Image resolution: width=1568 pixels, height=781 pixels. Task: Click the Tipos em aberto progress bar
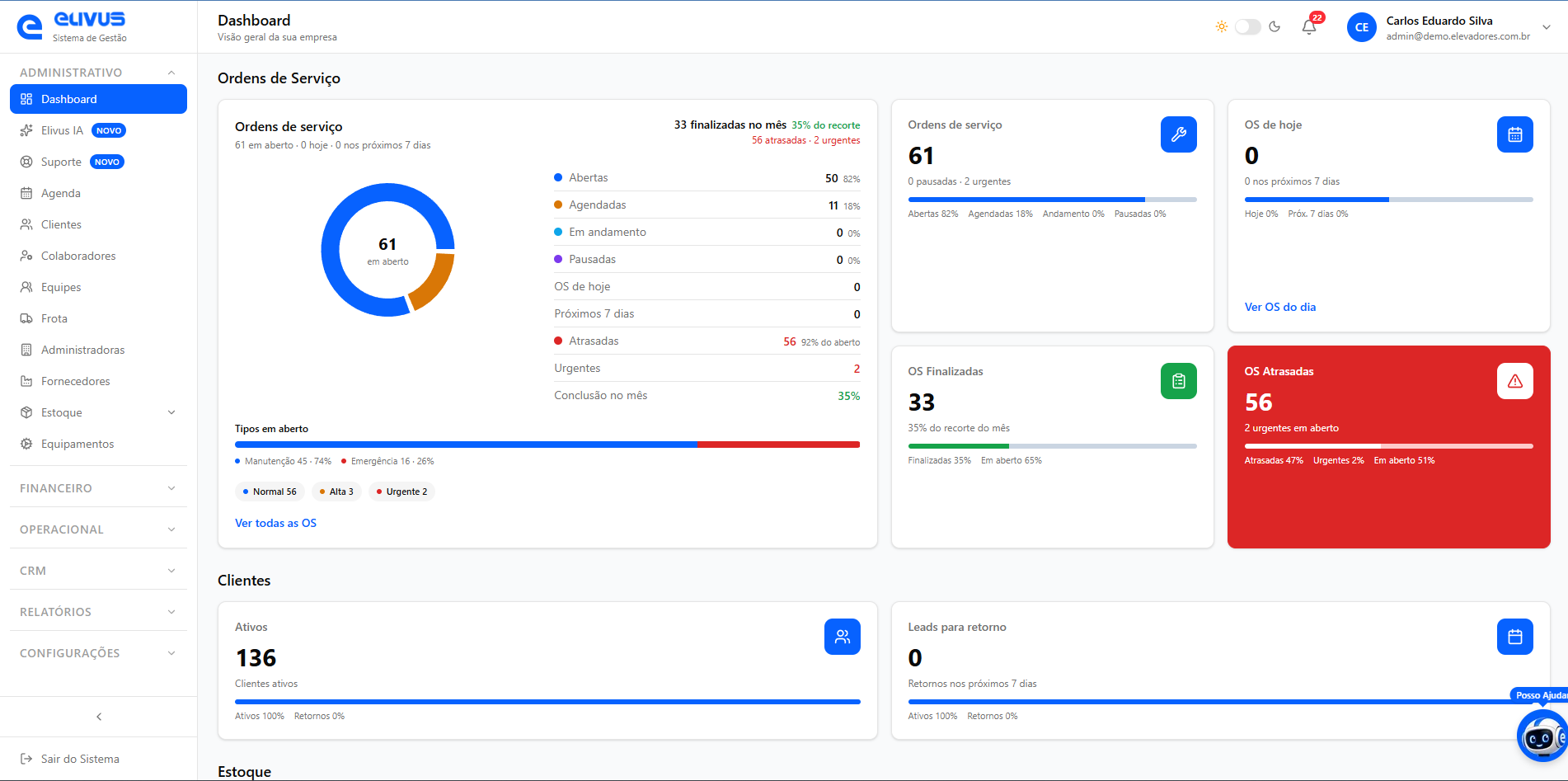(547, 445)
